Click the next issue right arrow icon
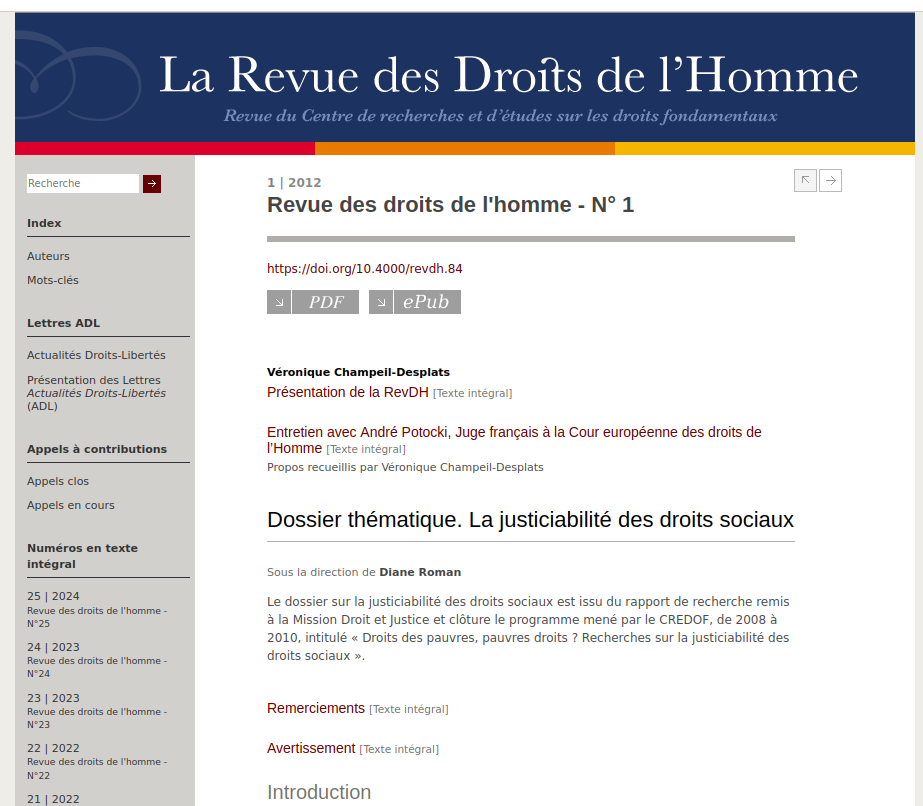Viewport: 923px width, 806px height. tap(831, 180)
